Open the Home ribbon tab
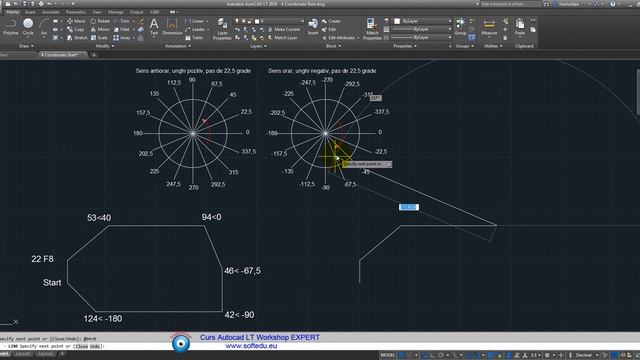 [13, 12]
